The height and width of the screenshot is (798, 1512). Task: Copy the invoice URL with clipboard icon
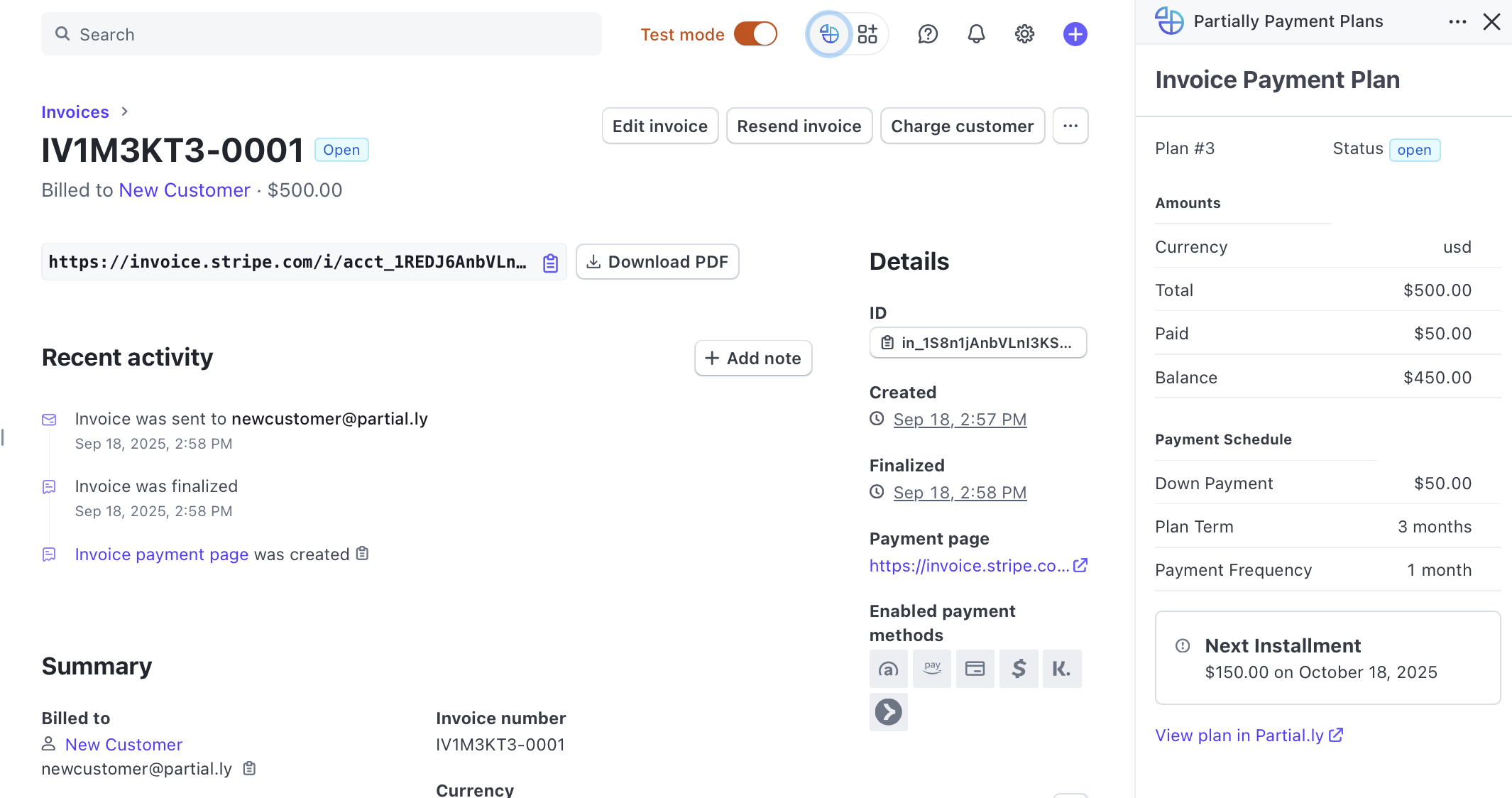[x=550, y=263]
